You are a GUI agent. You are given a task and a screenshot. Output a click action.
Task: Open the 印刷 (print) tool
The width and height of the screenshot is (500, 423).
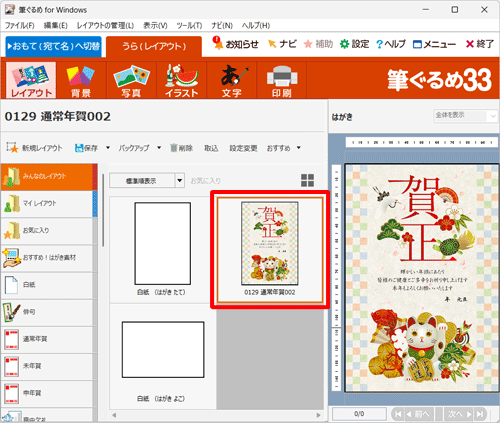pos(282,80)
